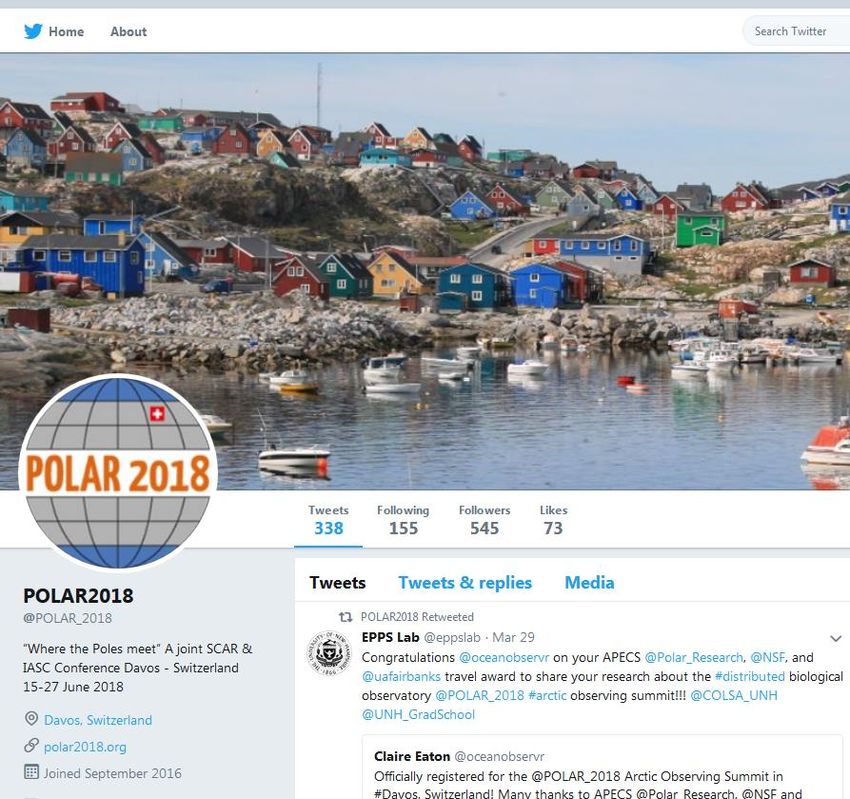This screenshot has width=850, height=799.
Task: View the 545 Followers list
Action: [484, 520]
